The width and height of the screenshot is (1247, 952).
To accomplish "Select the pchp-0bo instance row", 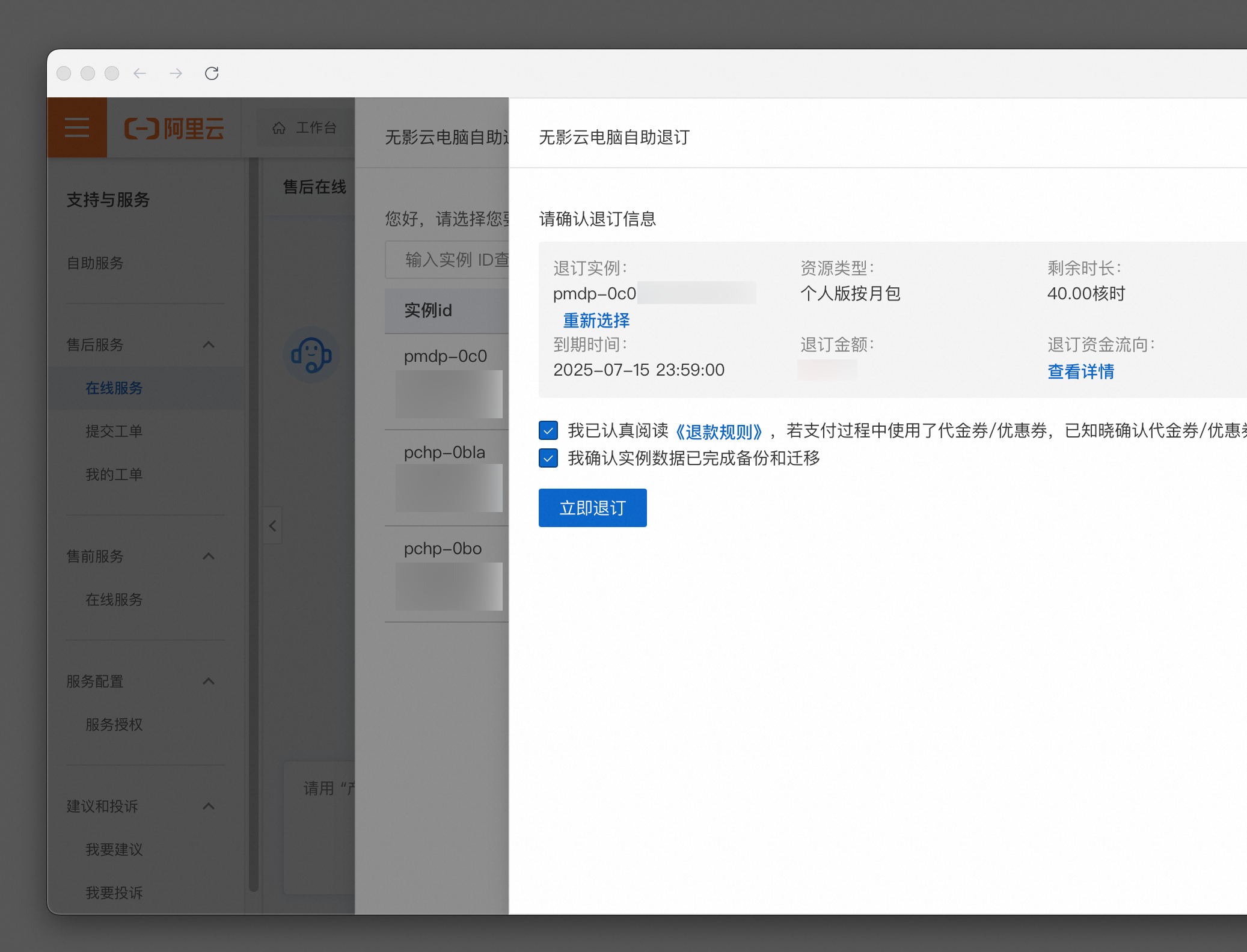I will [447, 574].
